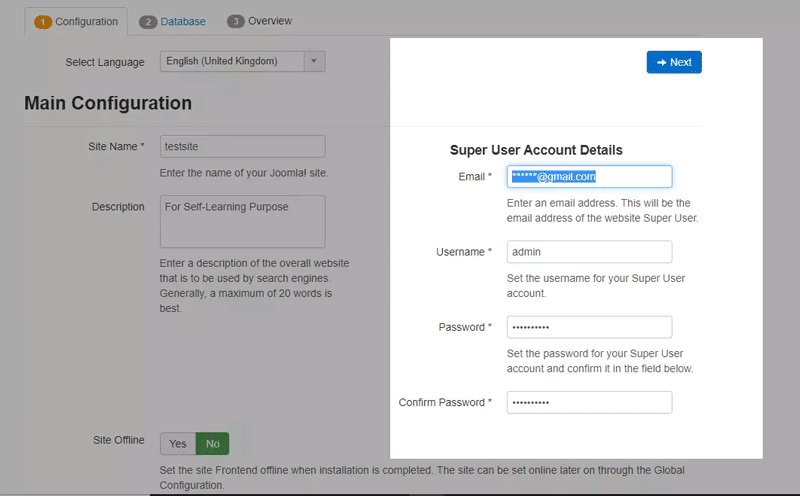Select the Email input field

click(589, 177)
